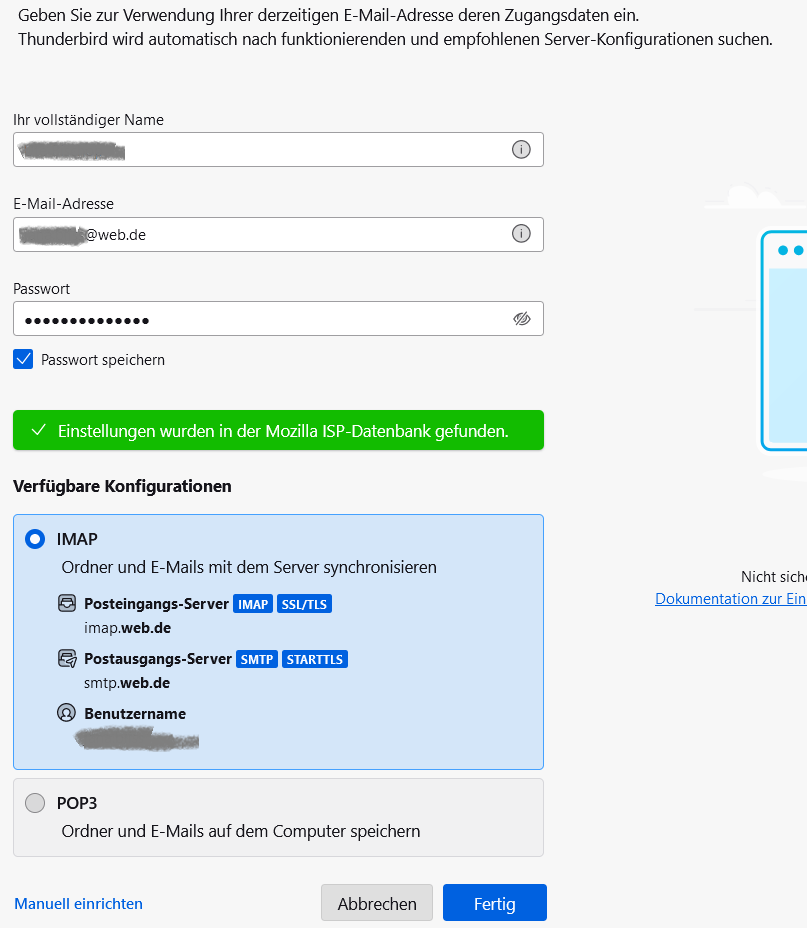Click info icon next to full name field

pyautogui.click(x=521, y=149)
